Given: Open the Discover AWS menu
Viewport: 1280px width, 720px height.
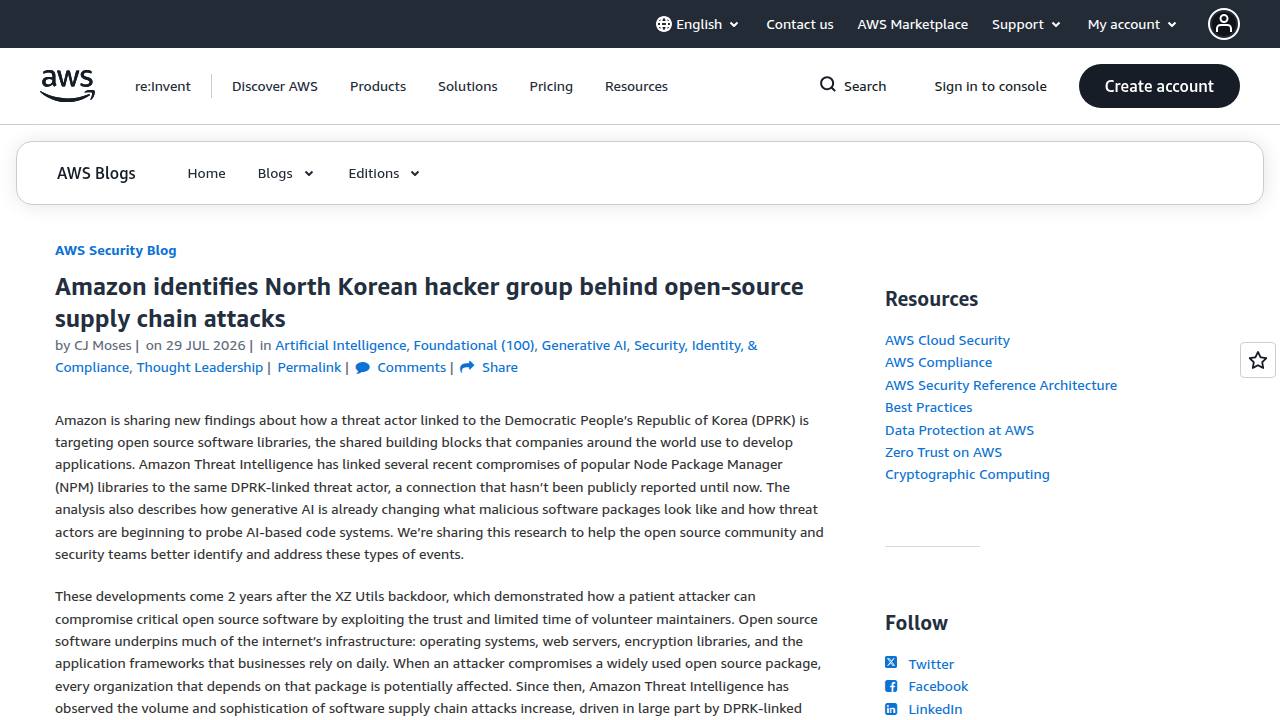Looking at the screenshot, I should (275, 86).
